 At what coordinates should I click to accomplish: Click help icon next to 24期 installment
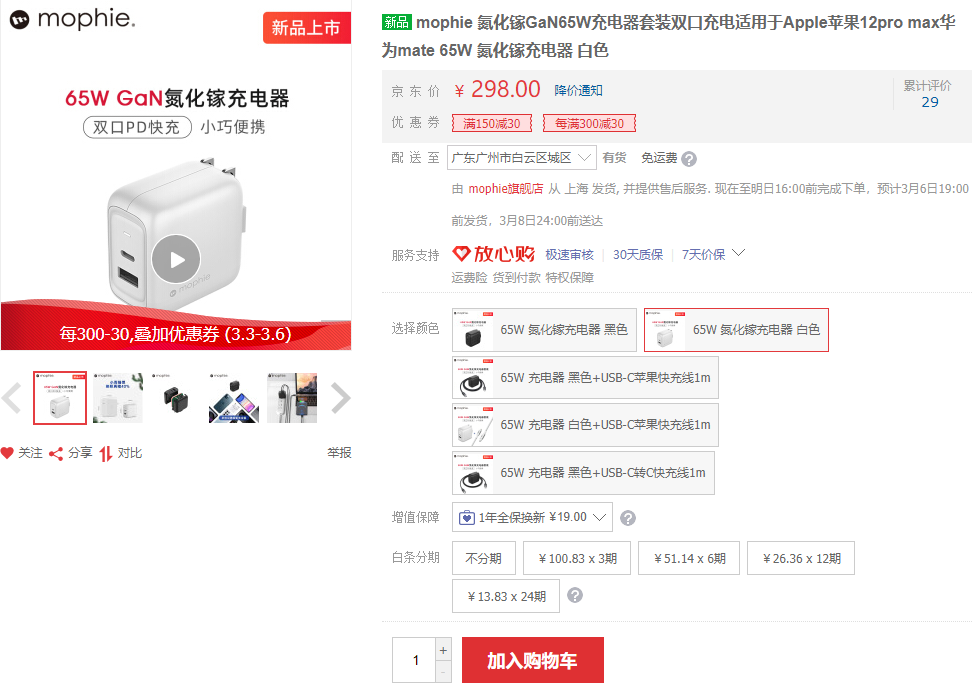pyautogui.click(x=575, y=596)
